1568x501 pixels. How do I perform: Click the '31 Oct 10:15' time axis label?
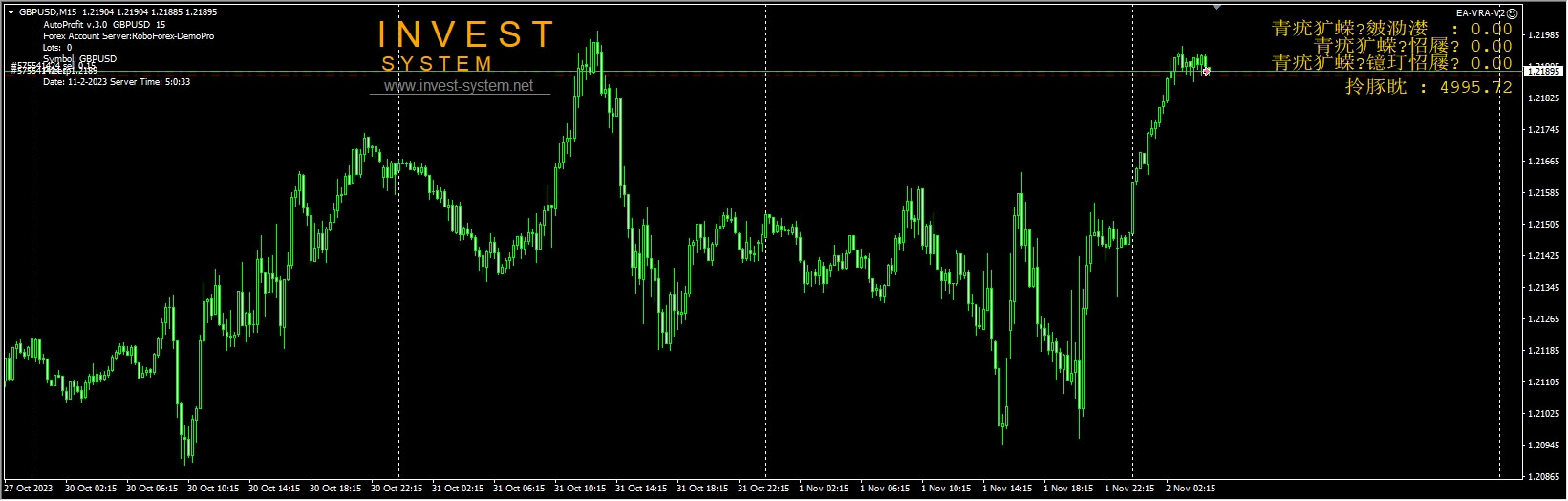[580, 489]
